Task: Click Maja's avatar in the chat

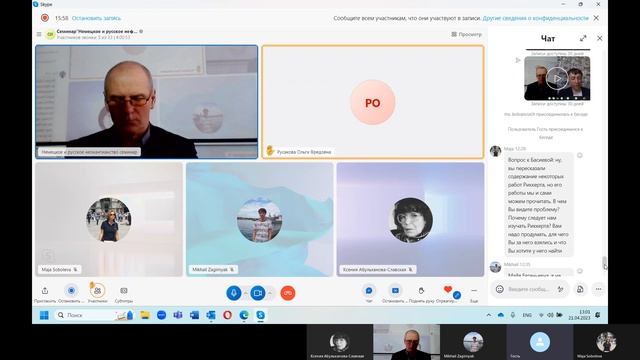Action: (496, 151)
